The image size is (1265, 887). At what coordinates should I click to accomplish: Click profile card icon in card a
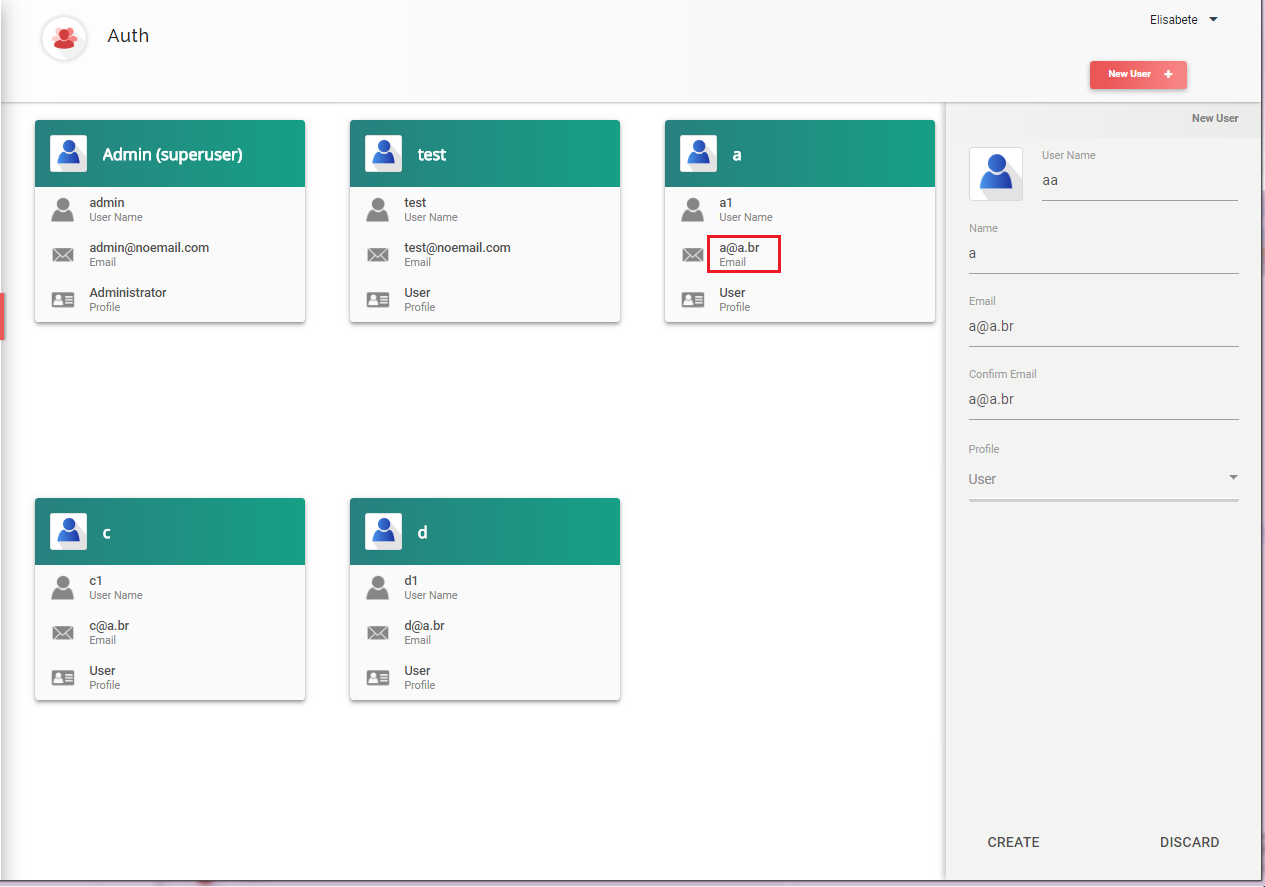693,299
